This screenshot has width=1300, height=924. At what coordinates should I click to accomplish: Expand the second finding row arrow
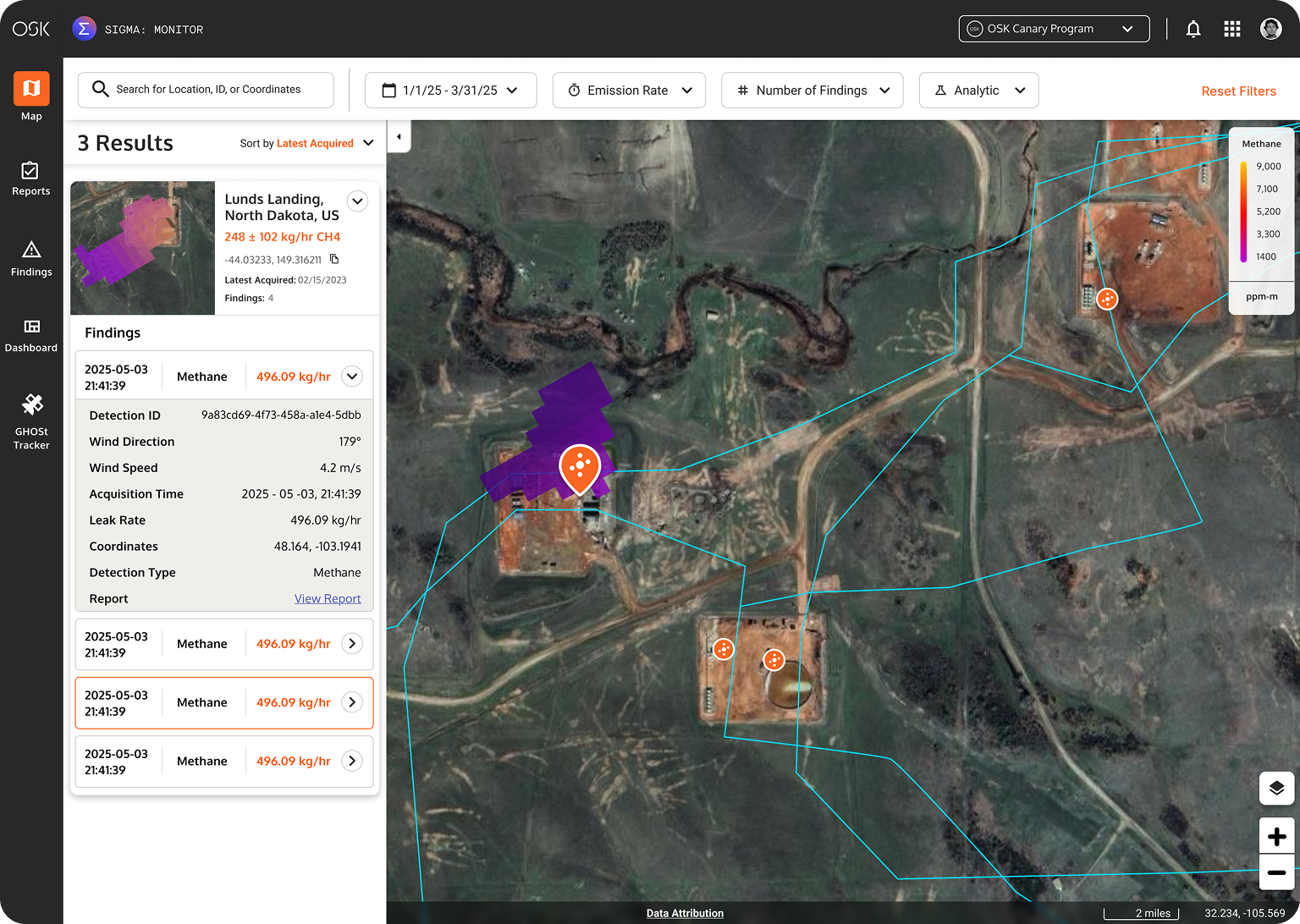point(352,644)
